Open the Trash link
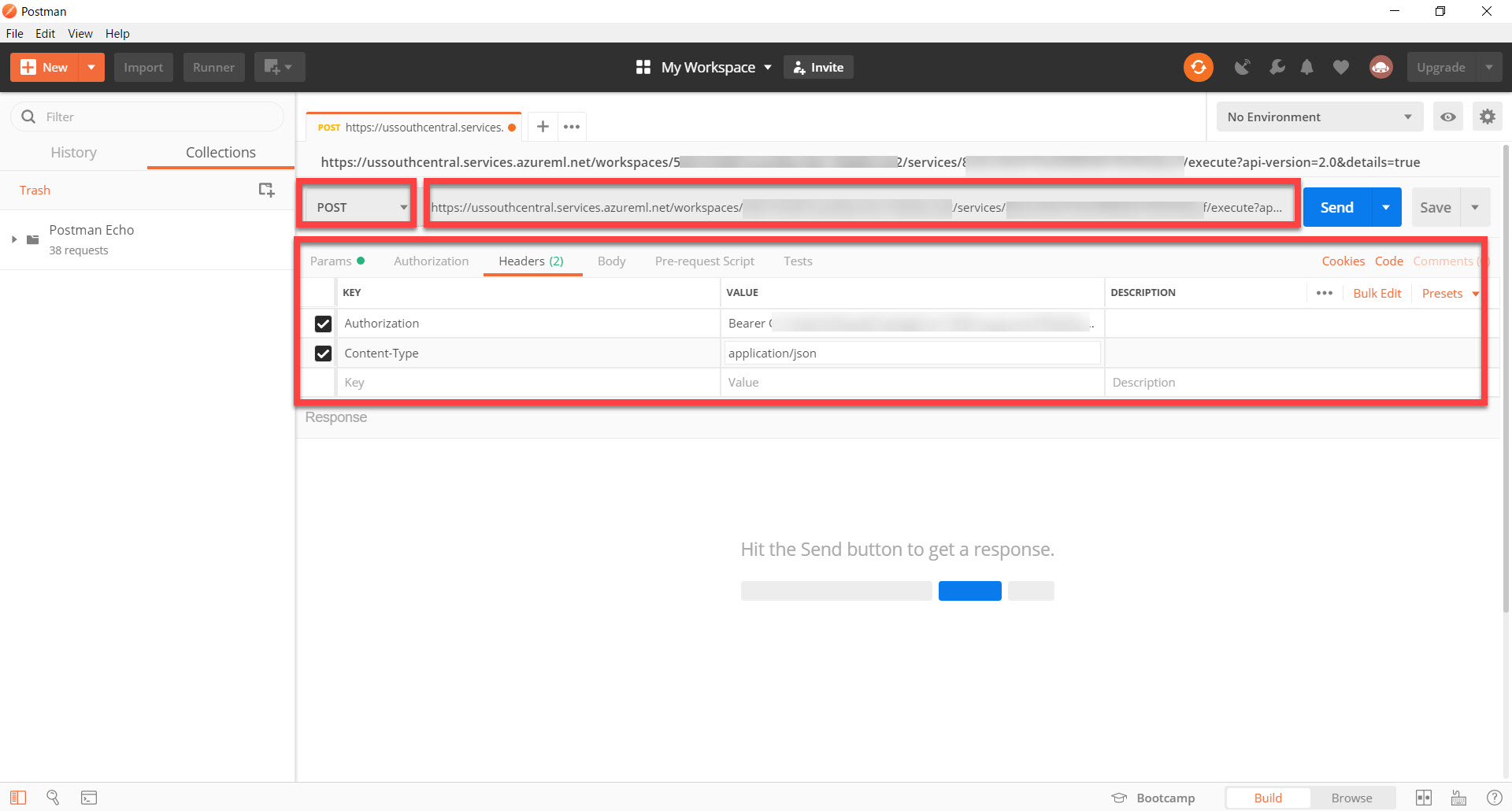The image size is (1512, 811). click(x=35, y=190)
